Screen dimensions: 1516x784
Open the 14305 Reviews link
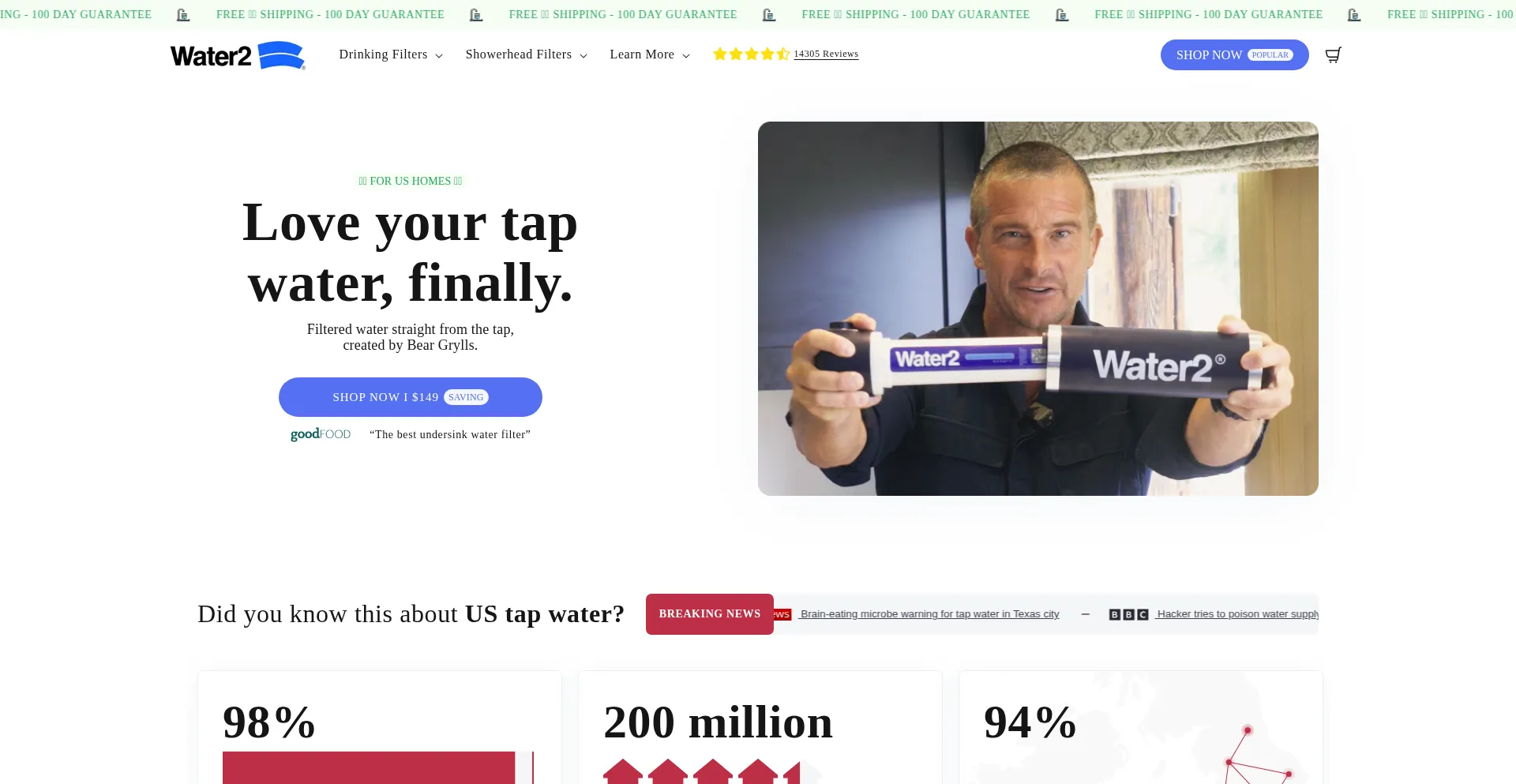826,54
